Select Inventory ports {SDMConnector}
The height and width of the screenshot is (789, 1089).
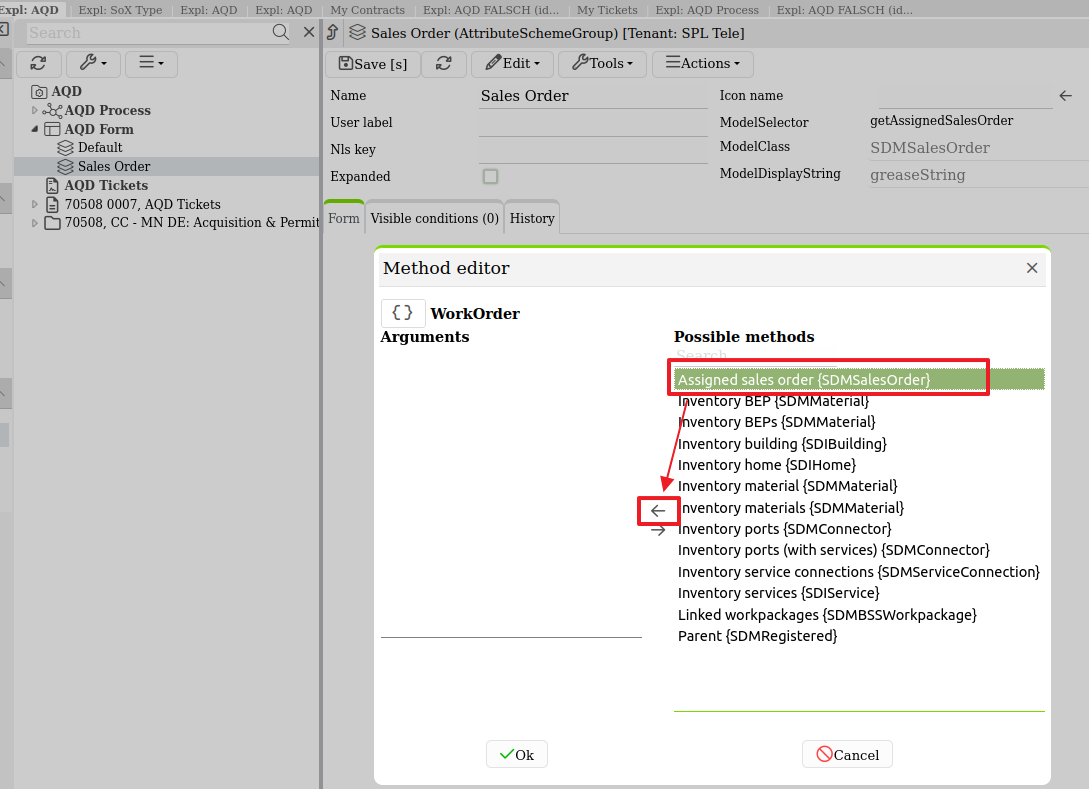click(859, 529)
